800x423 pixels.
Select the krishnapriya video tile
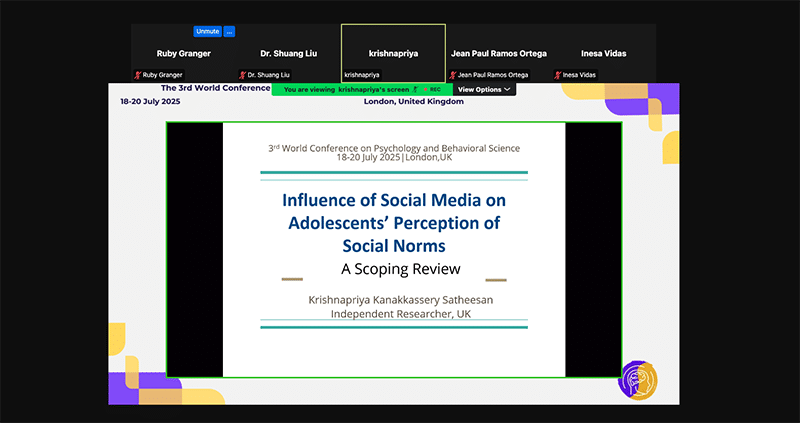click(393, 52)
